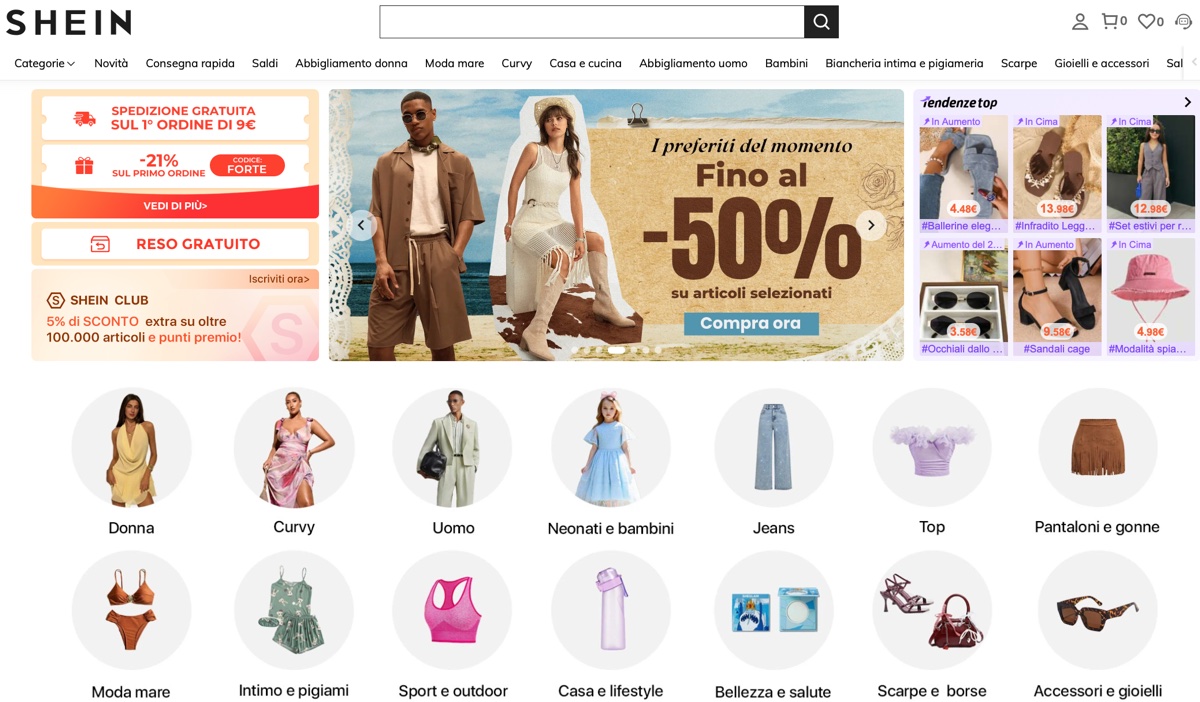Follow the VEDI DI PIÙ link
Viewport: 1200px width, 702px height.
tap(174, 208)
